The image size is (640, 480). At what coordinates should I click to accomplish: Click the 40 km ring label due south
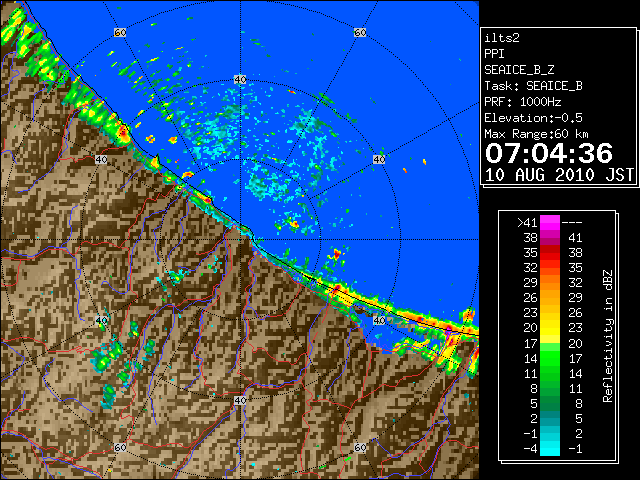(x=240, y=400)
